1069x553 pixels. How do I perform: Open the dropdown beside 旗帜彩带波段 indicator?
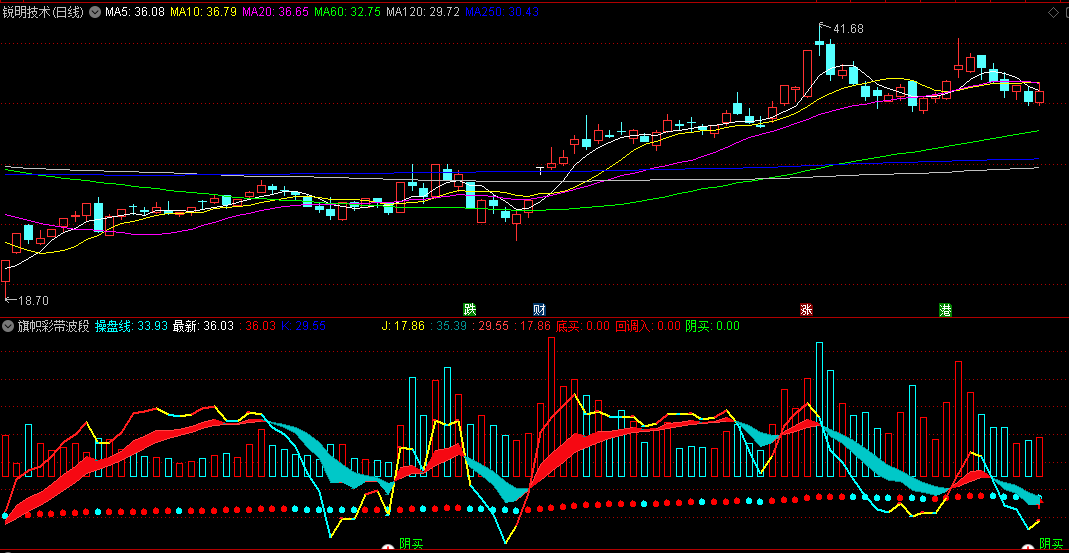7,326
